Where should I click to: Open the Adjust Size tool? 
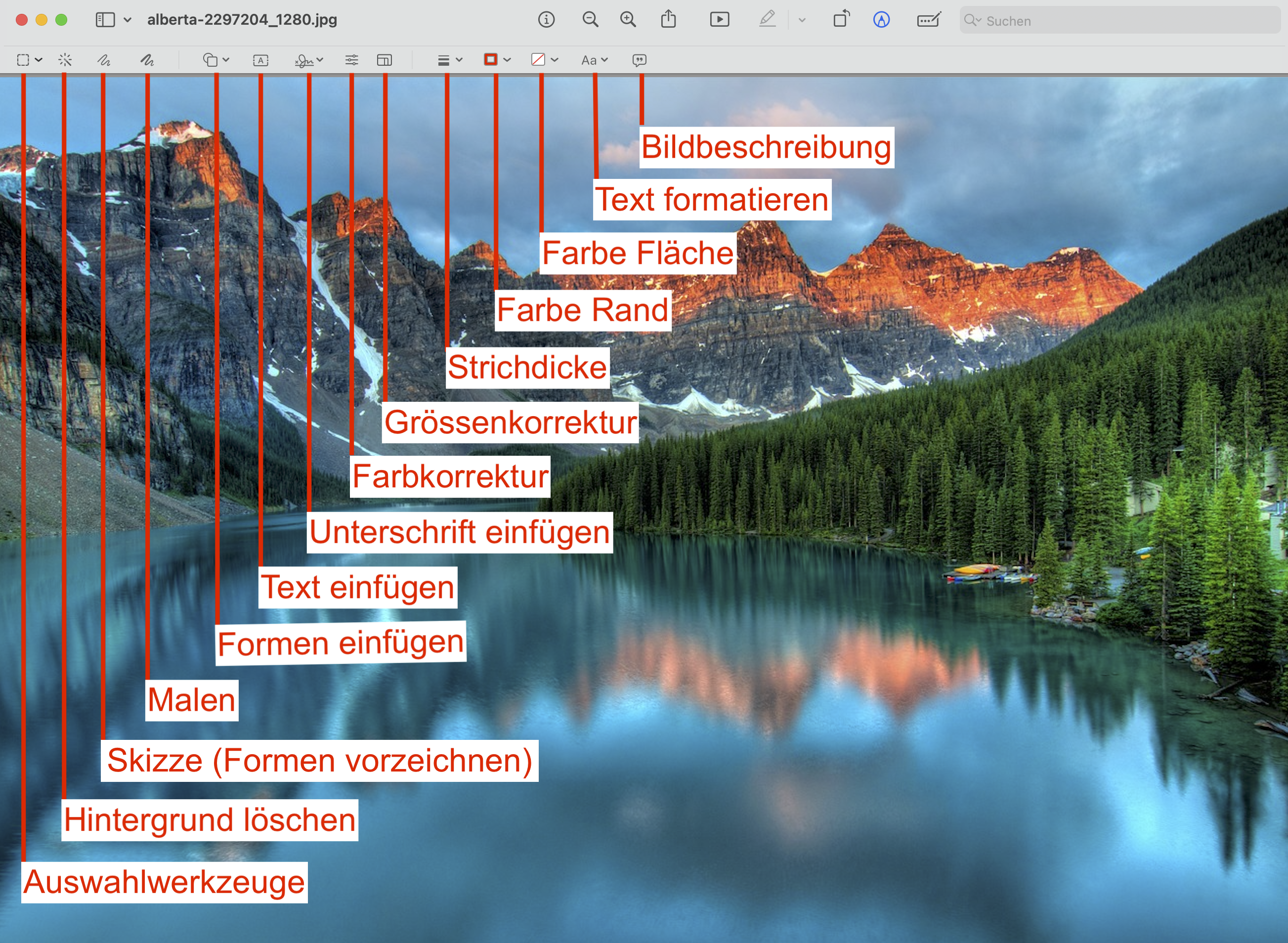pos(385,60)
